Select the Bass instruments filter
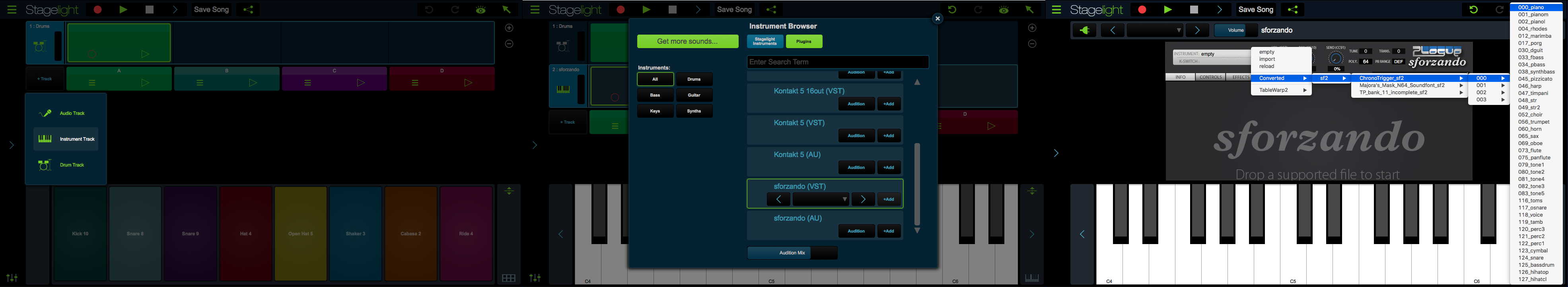This screenshot has height=287, width=1568. coord(655,95)
